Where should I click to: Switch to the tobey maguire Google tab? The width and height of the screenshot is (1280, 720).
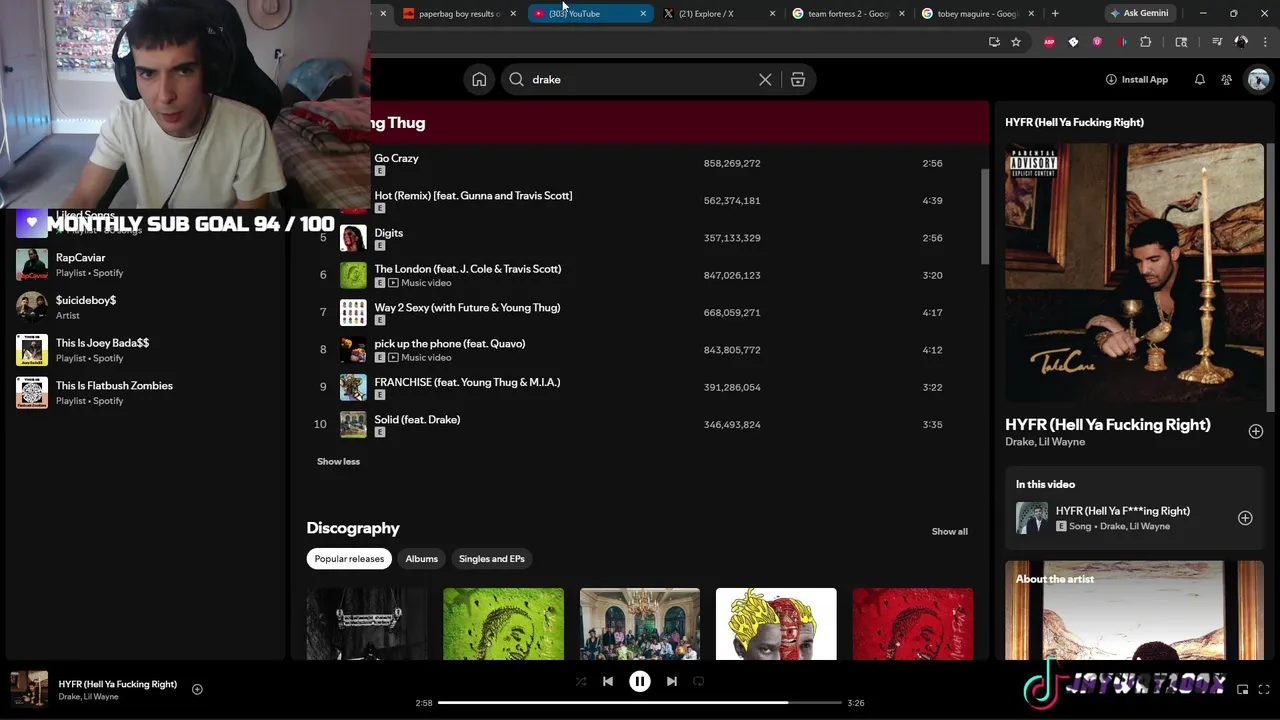click(x=978, y=14)
